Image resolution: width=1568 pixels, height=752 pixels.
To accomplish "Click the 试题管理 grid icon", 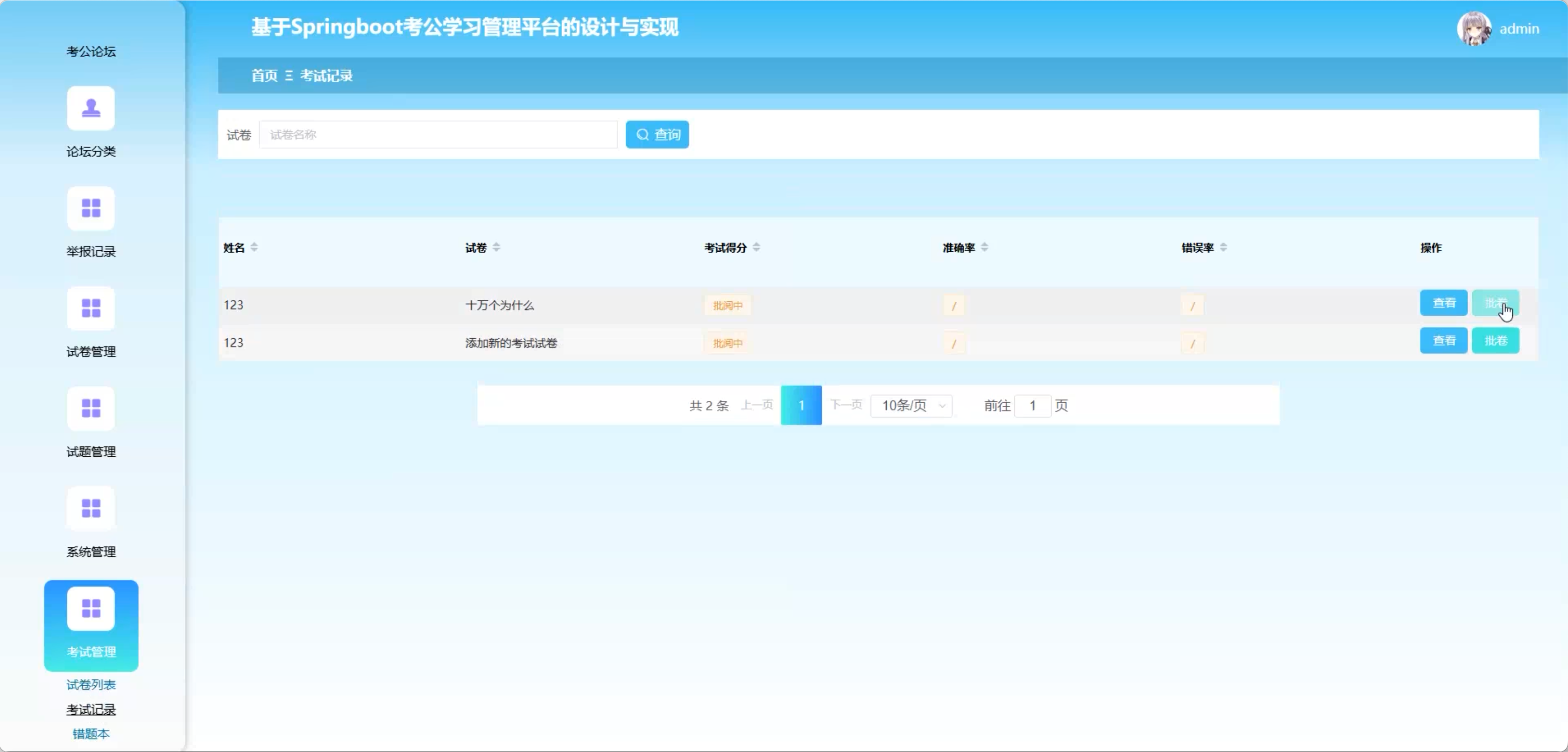I will 91,409.
